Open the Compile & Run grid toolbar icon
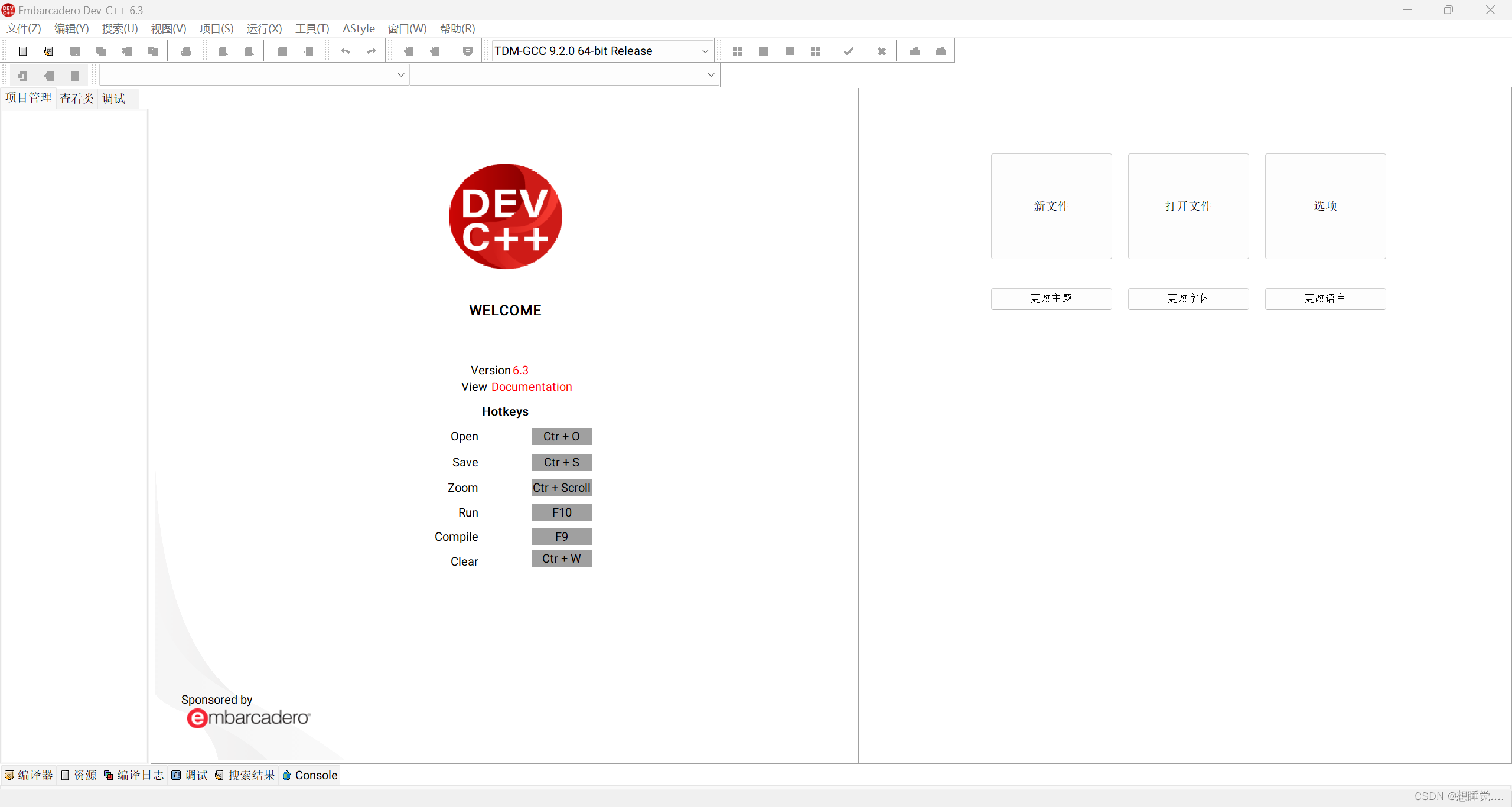The image size is (1512, 807). [x=816, y=51]
